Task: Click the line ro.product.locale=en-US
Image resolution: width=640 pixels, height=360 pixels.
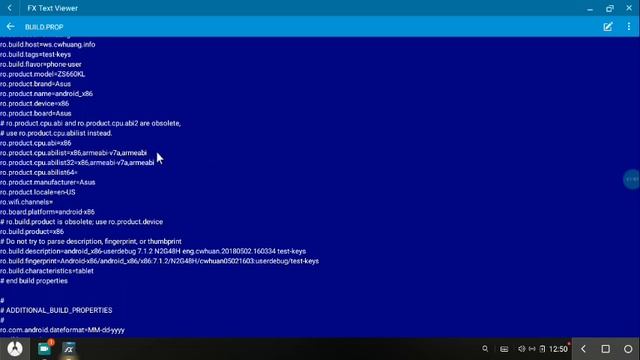Action: tap(38, 192)
